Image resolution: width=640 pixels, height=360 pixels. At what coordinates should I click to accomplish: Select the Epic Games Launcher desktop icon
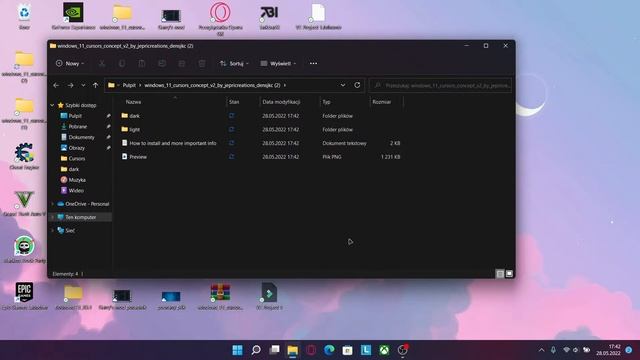24,296
